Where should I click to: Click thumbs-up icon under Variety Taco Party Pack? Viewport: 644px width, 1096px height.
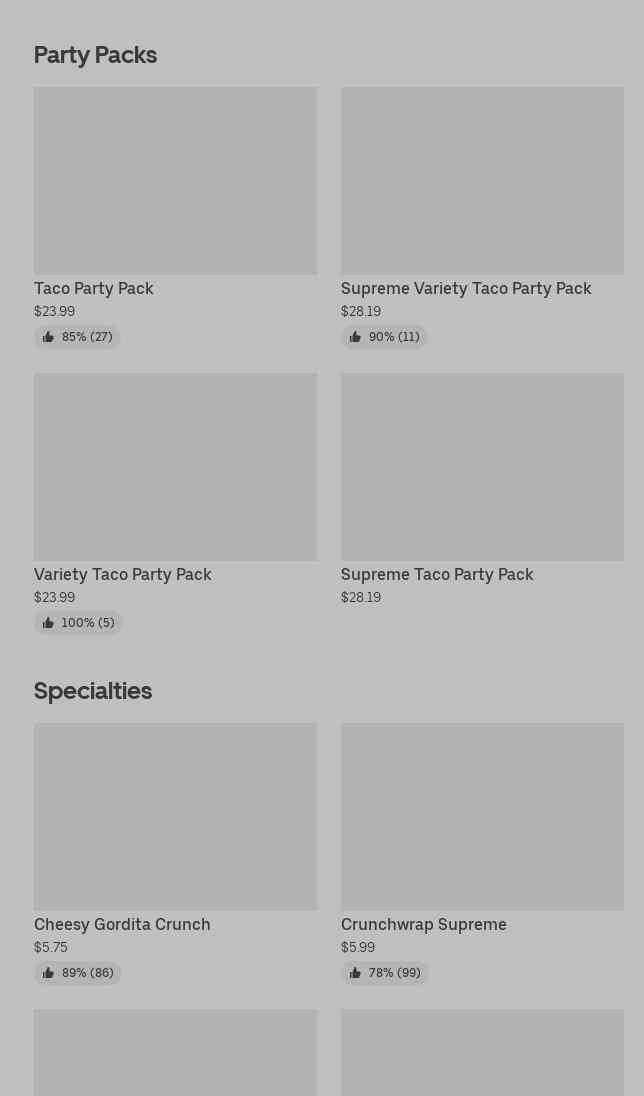point(48,623)
